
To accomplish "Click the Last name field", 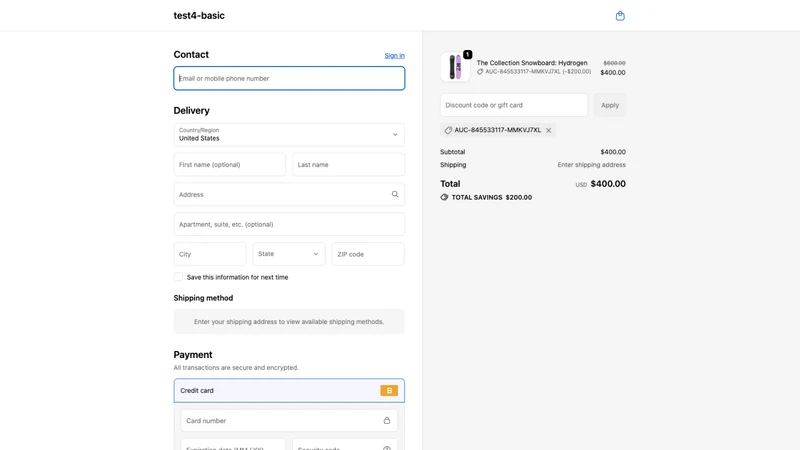I will pos(348,165).
